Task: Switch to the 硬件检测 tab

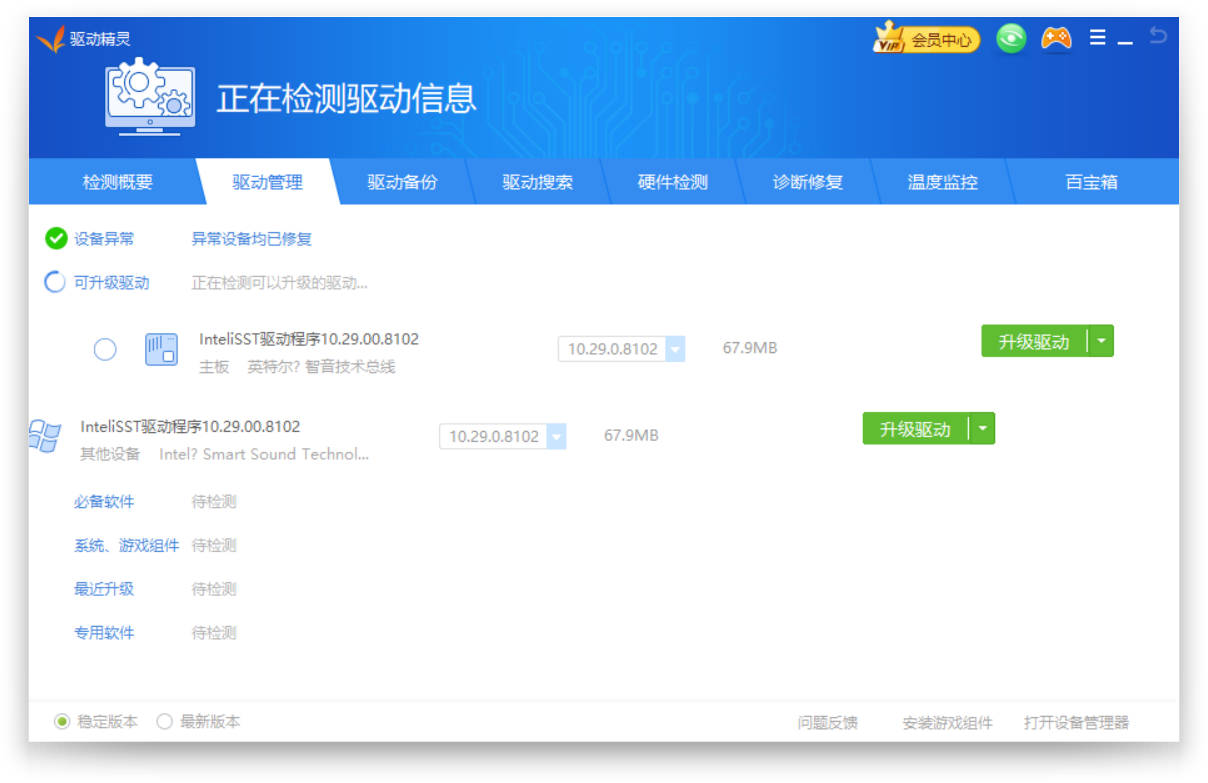Action: pyautogui.click(x=672, y=183)
